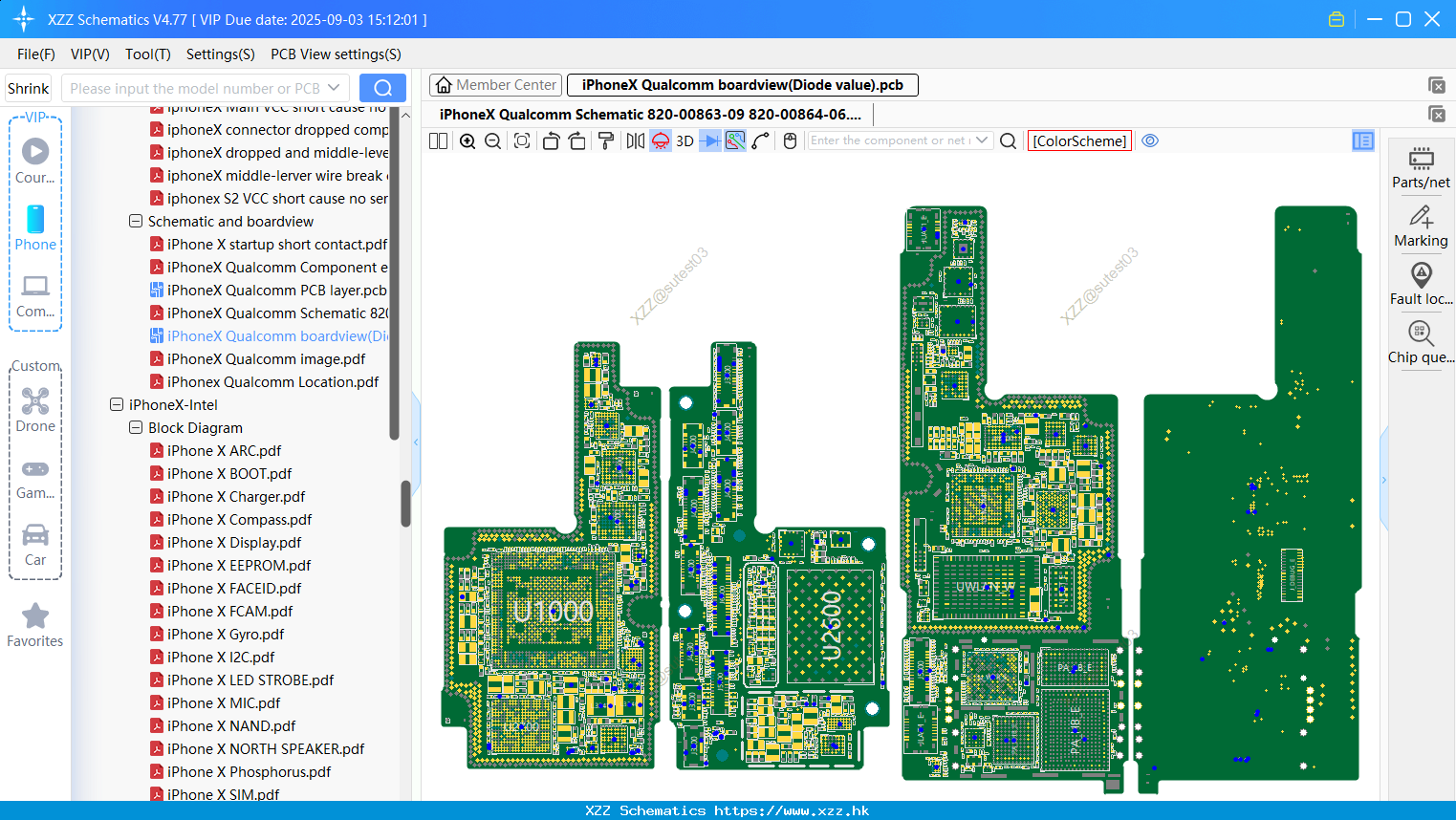Open component search dropdown arrow
The height and width of the screenshot is (820, 1456).
click(983, 140)
